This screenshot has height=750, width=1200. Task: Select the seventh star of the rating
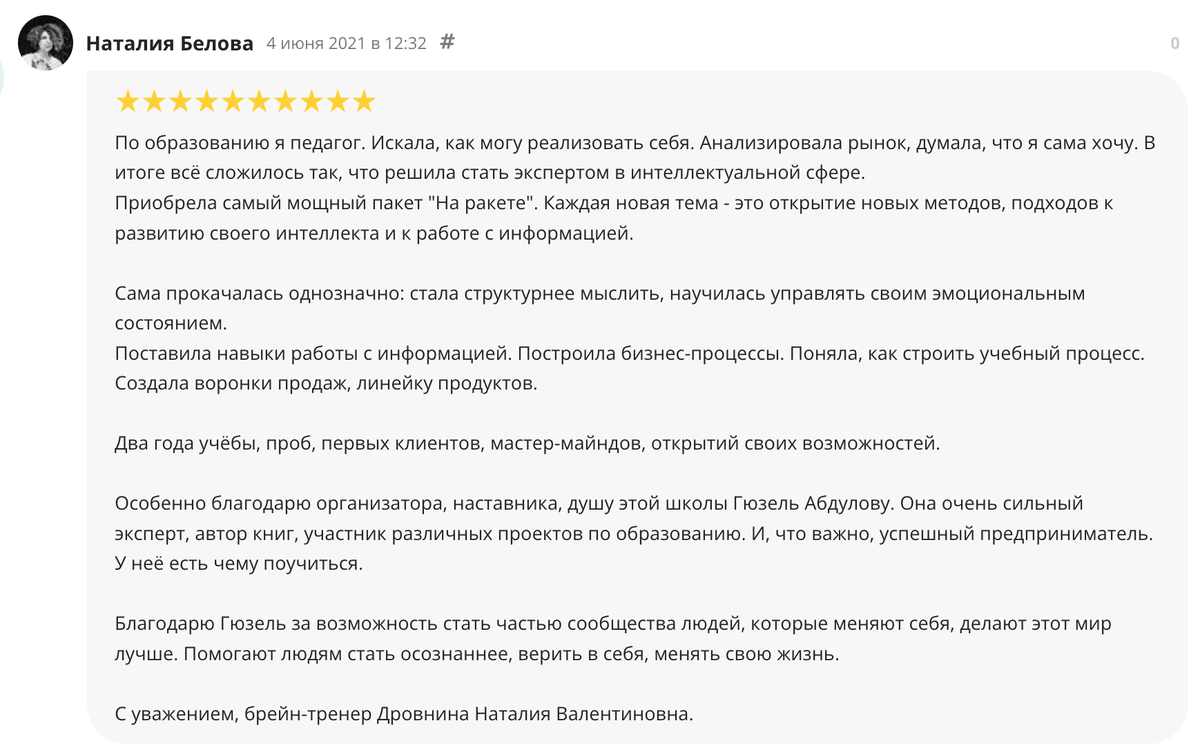coord(285,101)
